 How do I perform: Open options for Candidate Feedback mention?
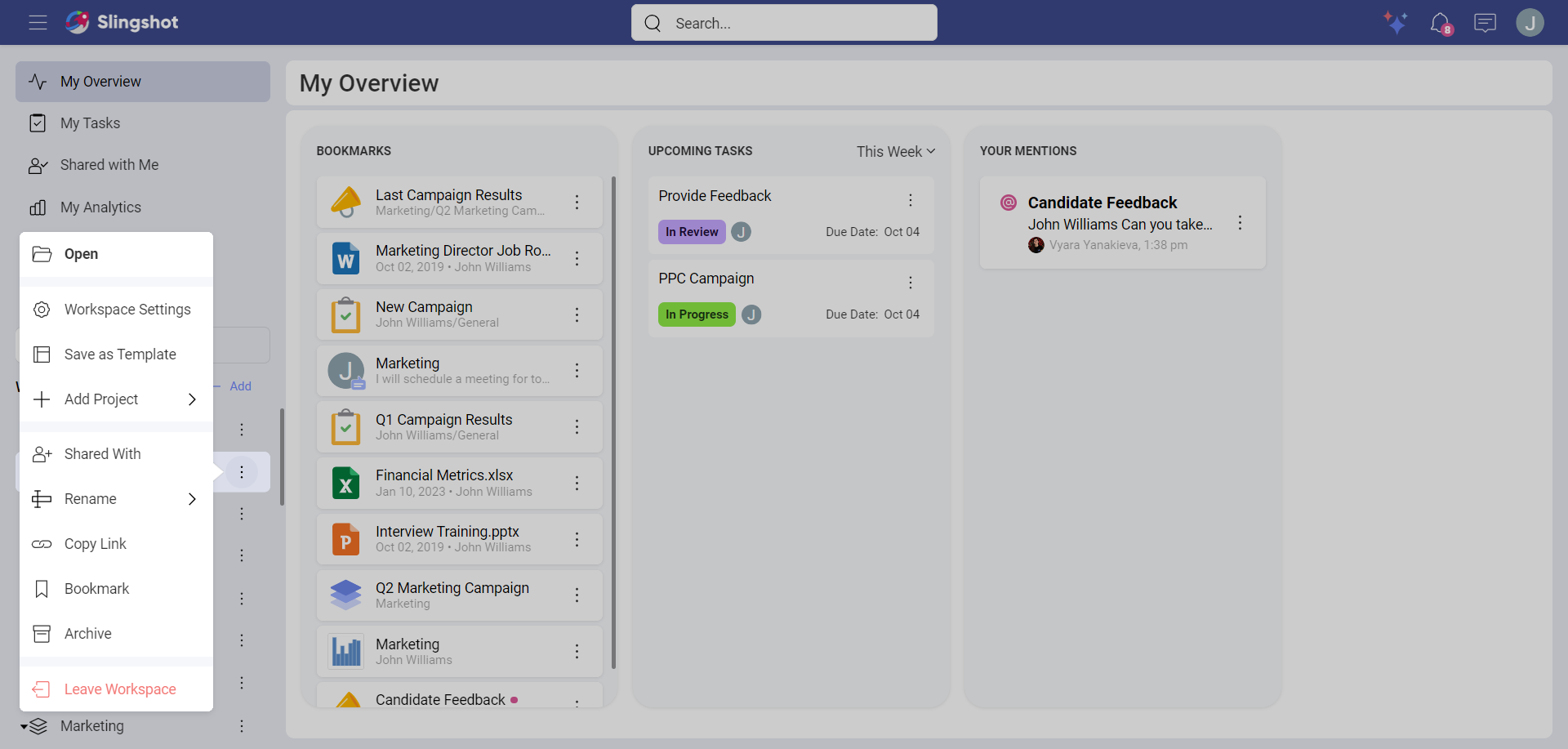pyautogui.click(x=1240, y=223)
